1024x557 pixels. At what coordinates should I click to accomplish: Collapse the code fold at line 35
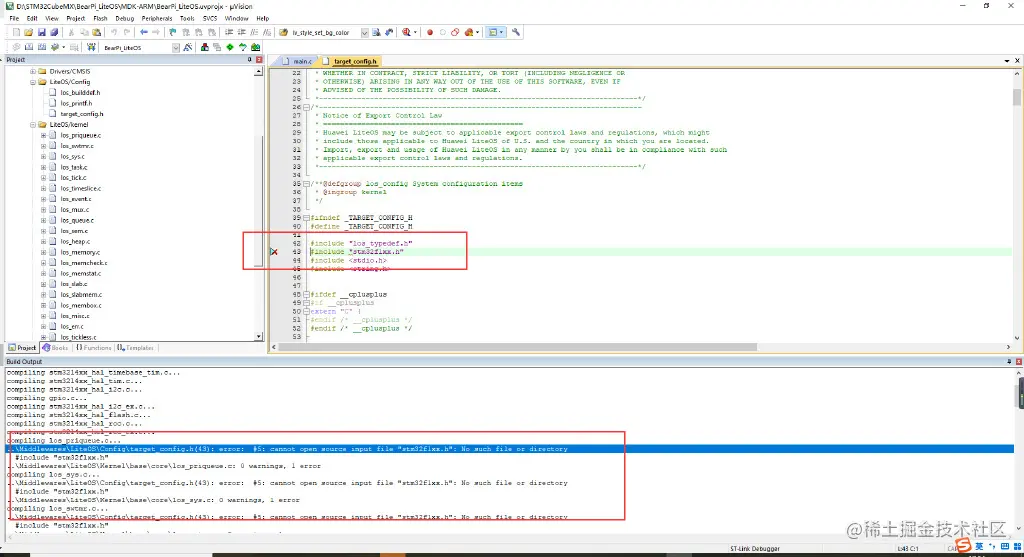click(x=306, y=184)
